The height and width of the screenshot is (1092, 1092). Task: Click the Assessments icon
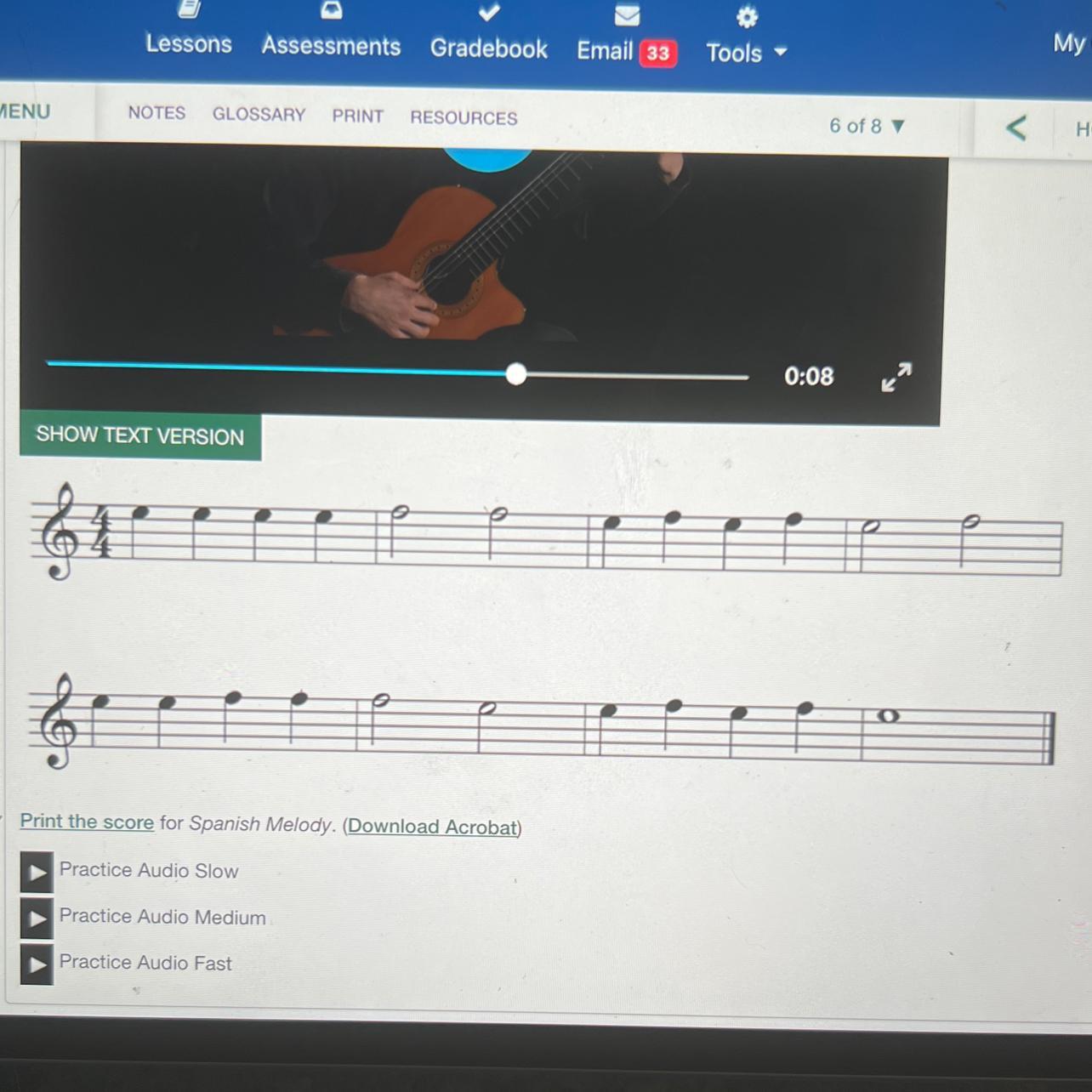click(331, 10)
